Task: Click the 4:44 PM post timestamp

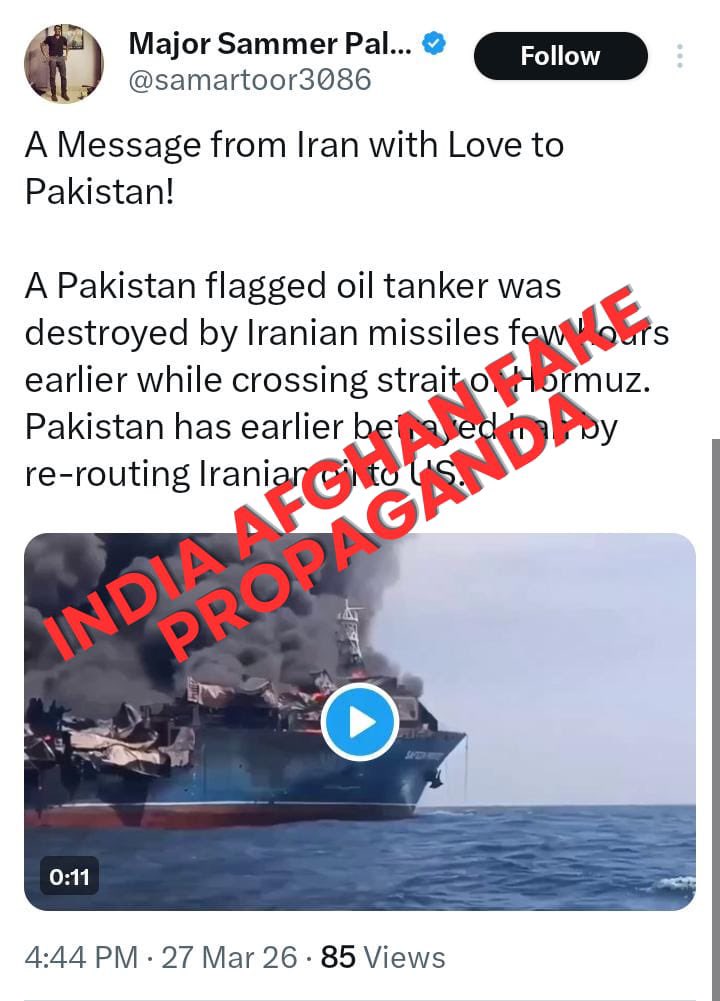Action: tap(81, 957)
